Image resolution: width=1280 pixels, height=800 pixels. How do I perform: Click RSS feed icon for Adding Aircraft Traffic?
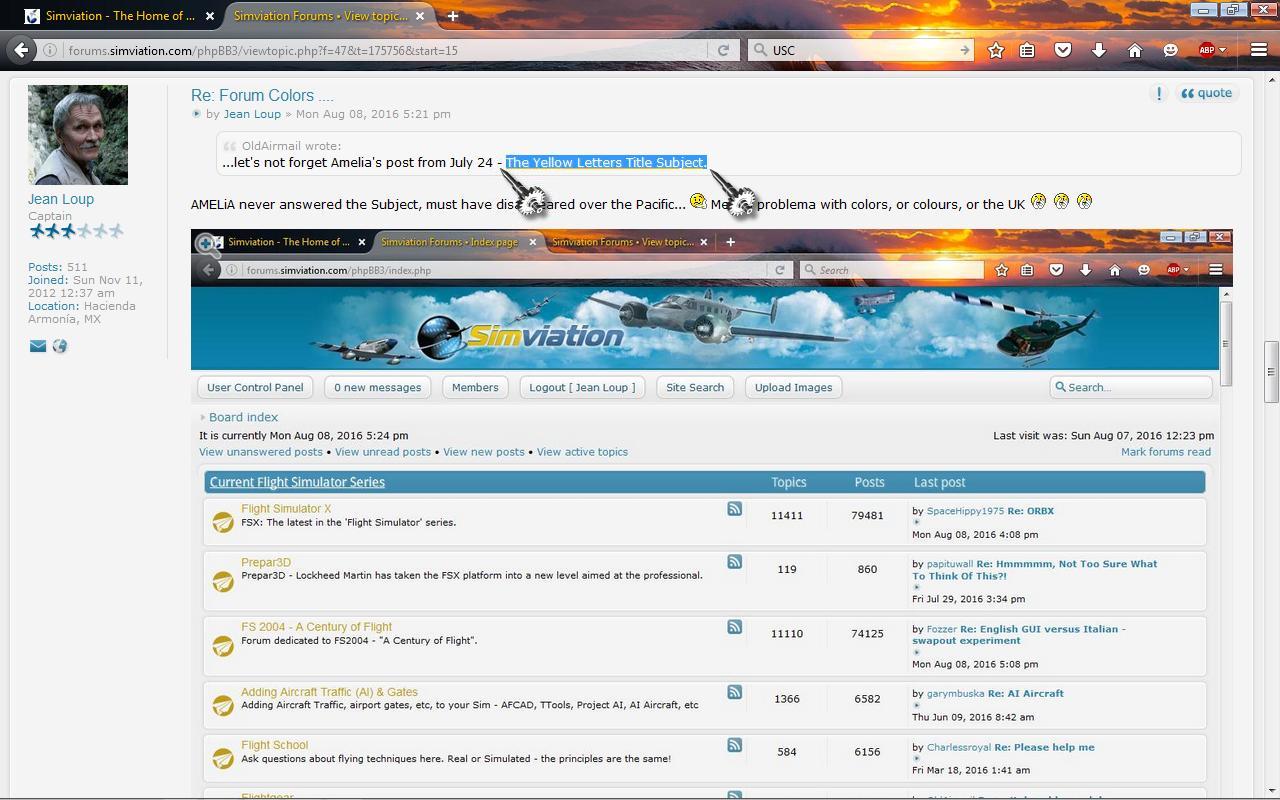735,692
